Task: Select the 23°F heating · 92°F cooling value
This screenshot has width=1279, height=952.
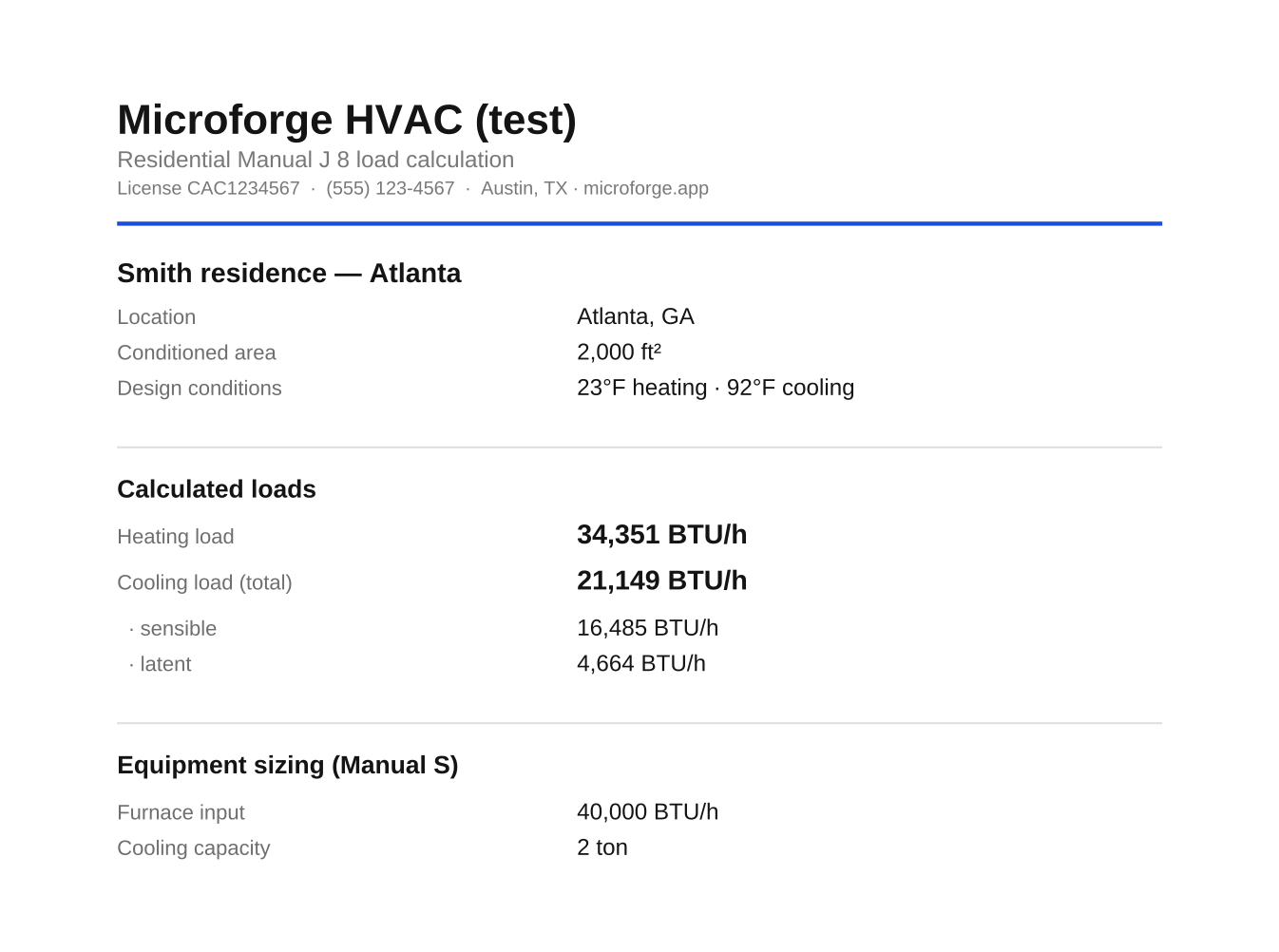Action: pos(716,388)
